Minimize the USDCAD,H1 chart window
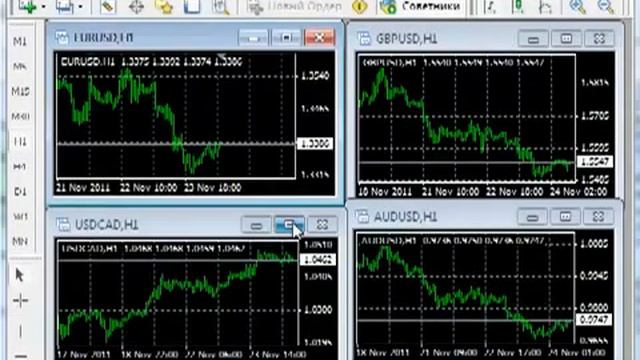Viewport: 640px width, 360px height. point(256,224)
